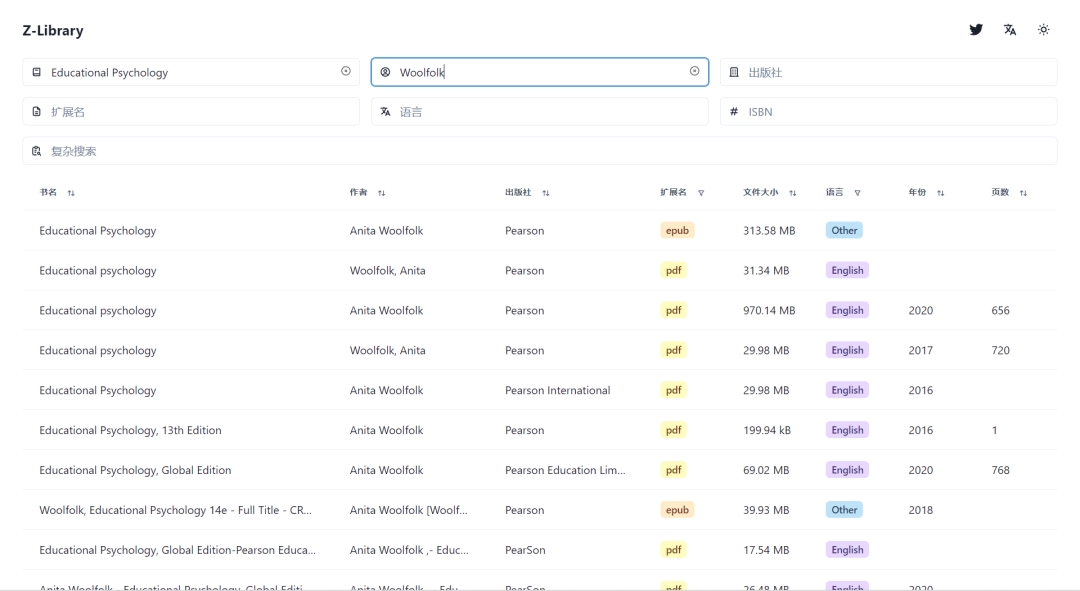The image size is (1080, 591).
Task: Click epub tag in 313.58 MB row
Action: 676,230
